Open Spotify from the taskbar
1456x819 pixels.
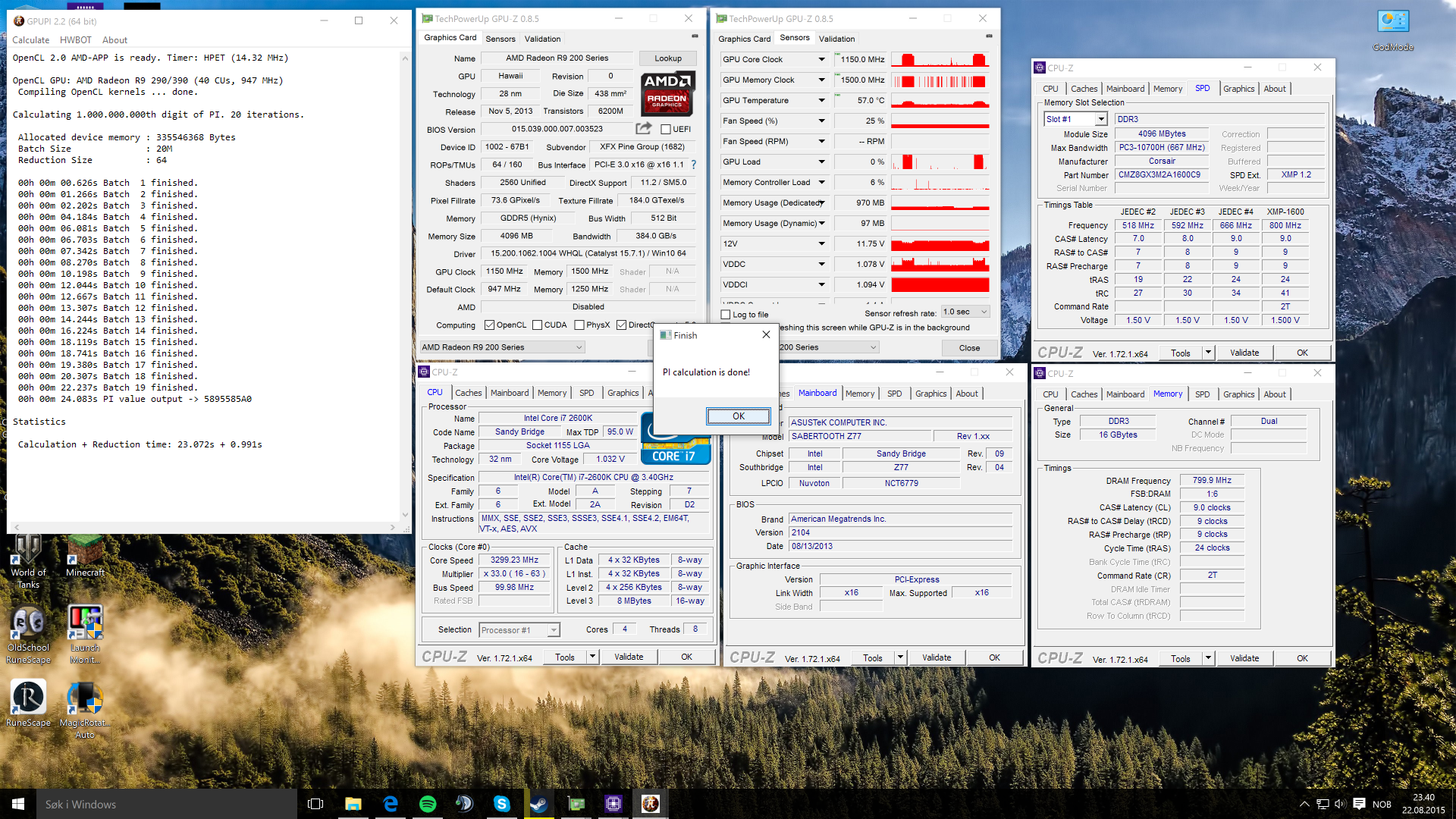(x=428, y=804)
